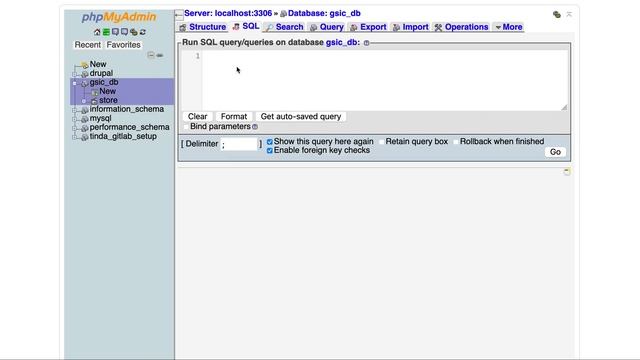
Task: Click the unlink from main panel icon
Action: tap(160, 55)
